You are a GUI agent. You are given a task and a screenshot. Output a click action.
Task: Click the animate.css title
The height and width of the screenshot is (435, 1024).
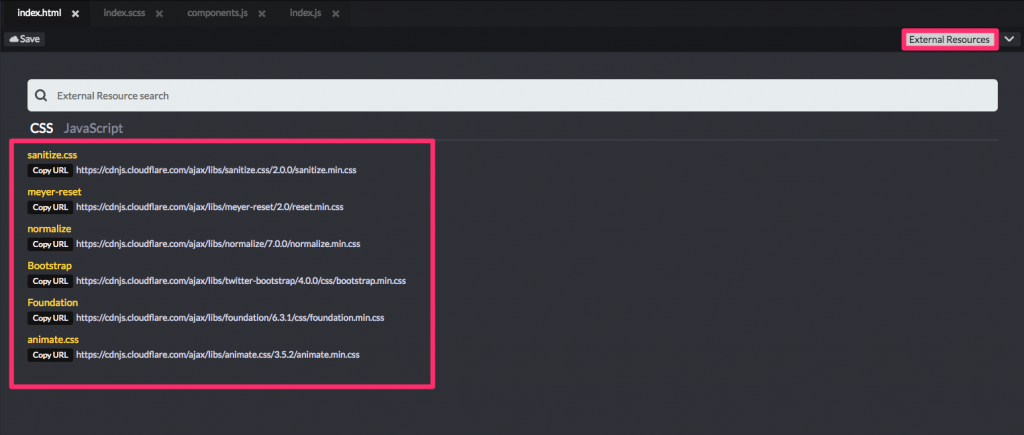(53, 340)
